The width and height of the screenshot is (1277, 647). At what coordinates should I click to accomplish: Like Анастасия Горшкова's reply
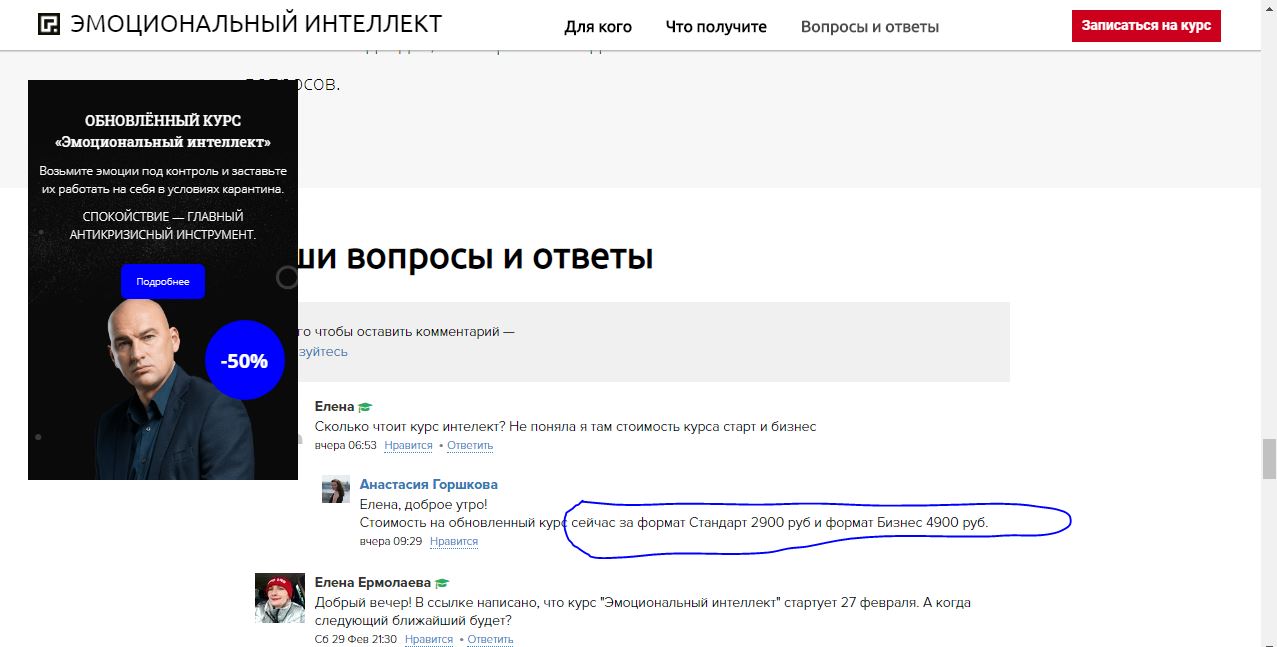pos(453,541)
